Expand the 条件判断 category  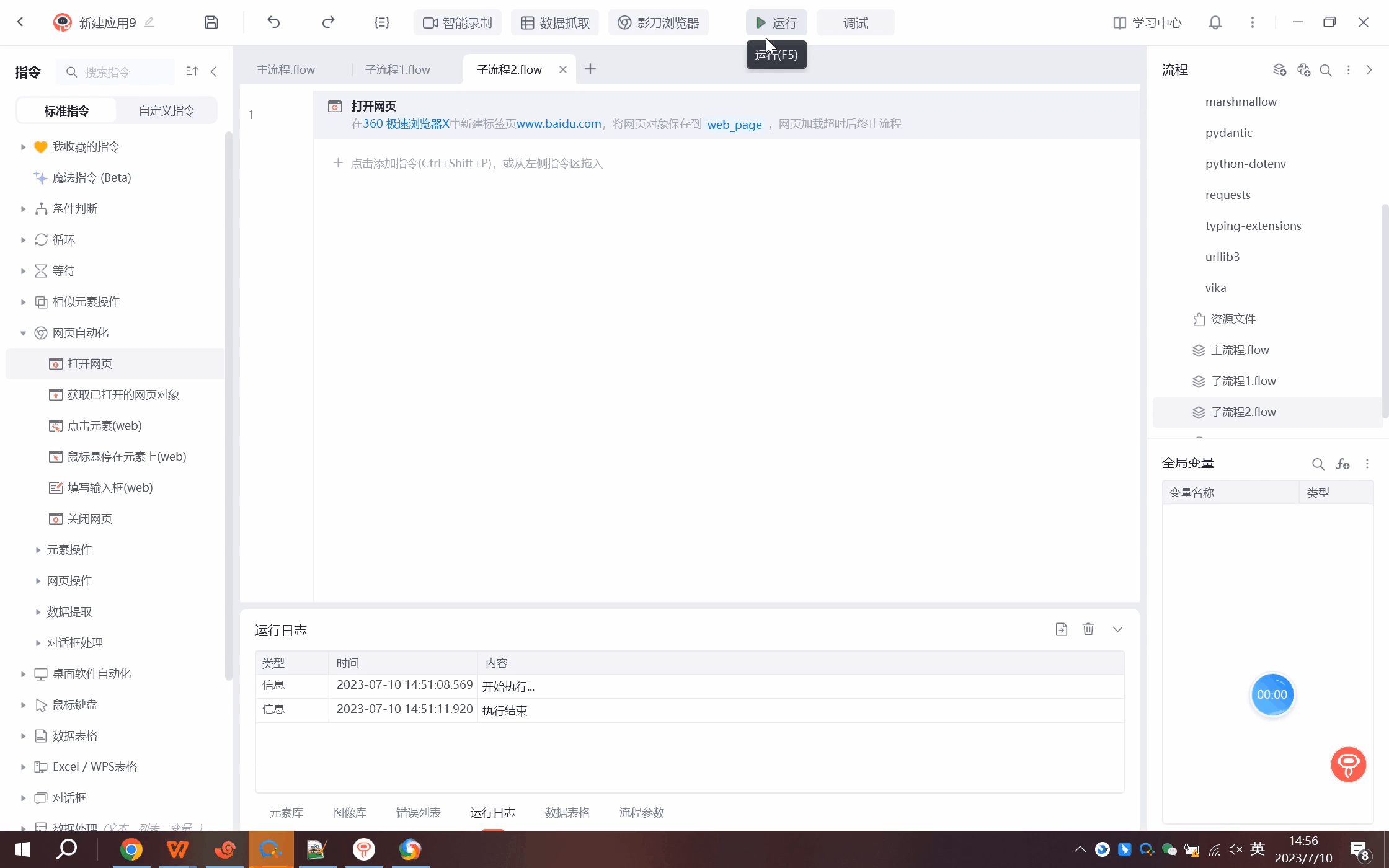23,209
